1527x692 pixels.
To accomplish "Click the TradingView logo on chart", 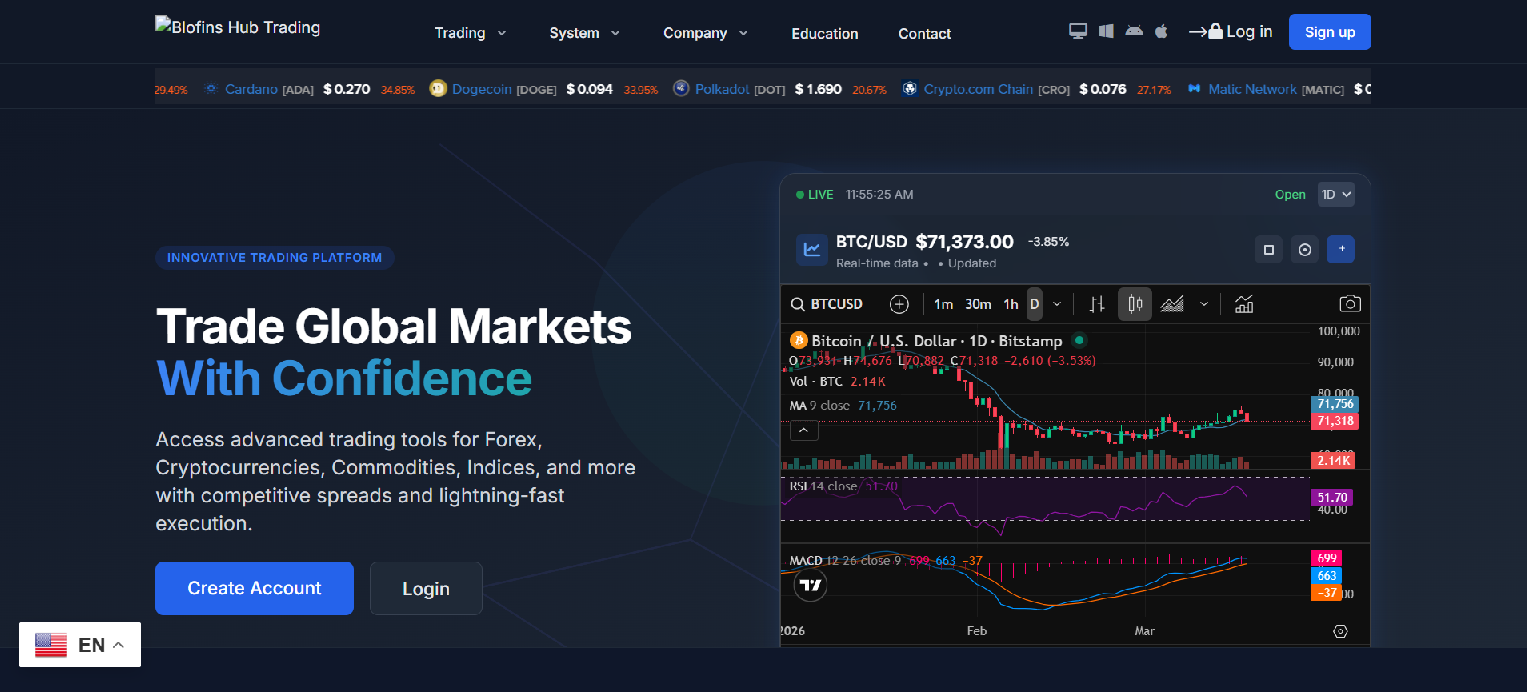I will pyautogui.click(x=810, y=585).
